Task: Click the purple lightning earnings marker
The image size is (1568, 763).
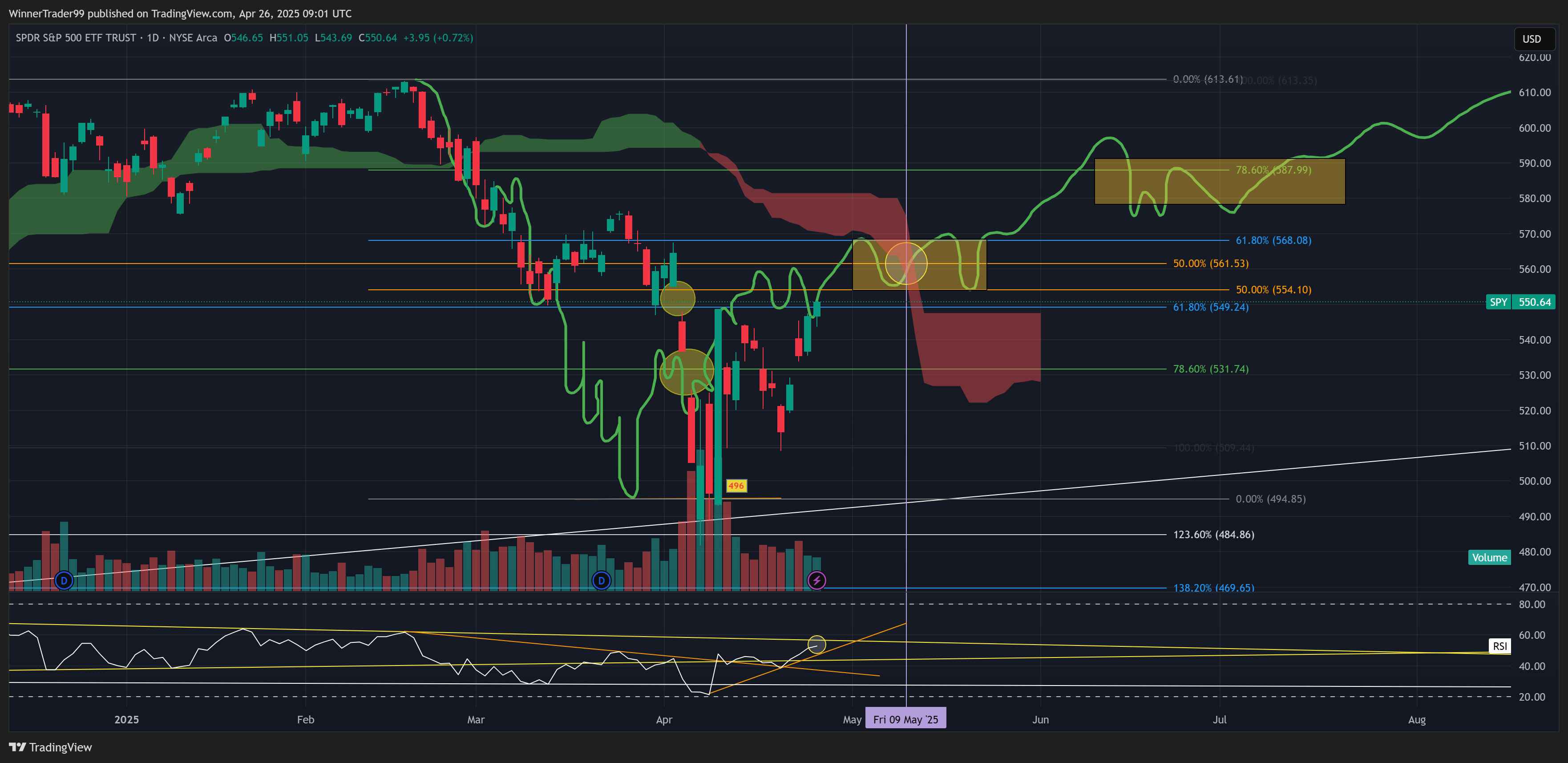Action: coord(817,580)
